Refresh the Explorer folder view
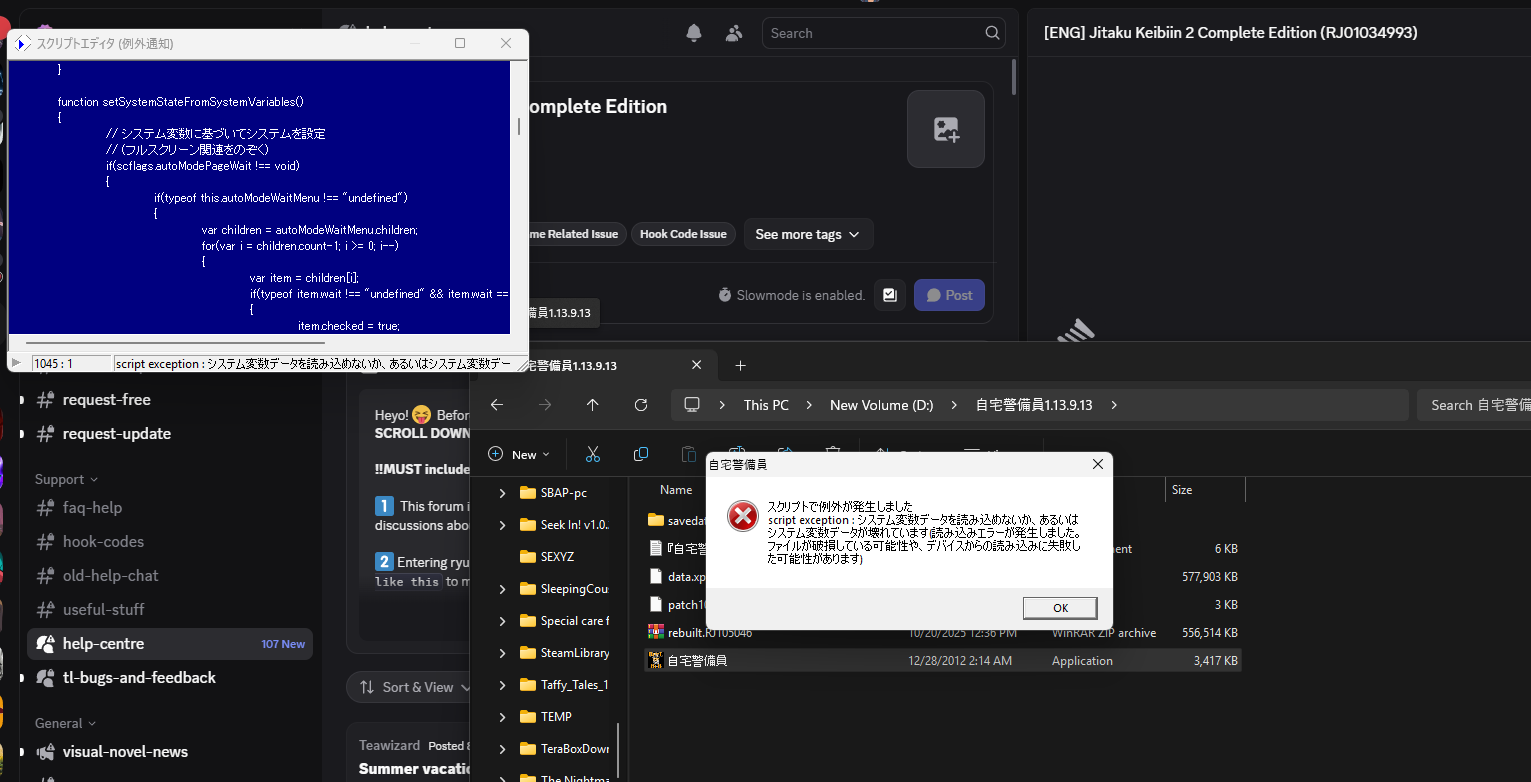 pos(641,405)
